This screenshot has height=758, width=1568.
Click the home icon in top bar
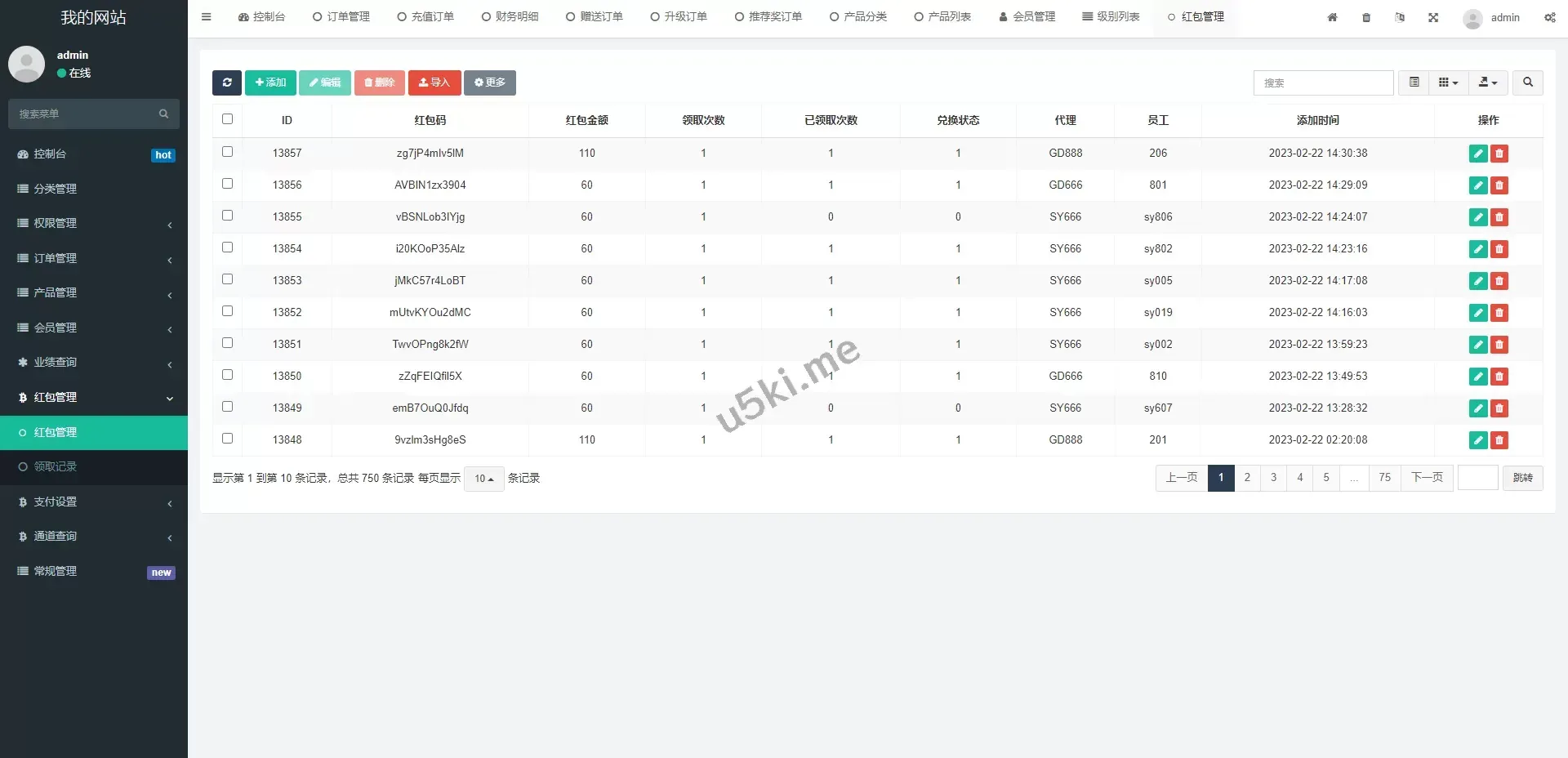click(x=1332, y=17)
